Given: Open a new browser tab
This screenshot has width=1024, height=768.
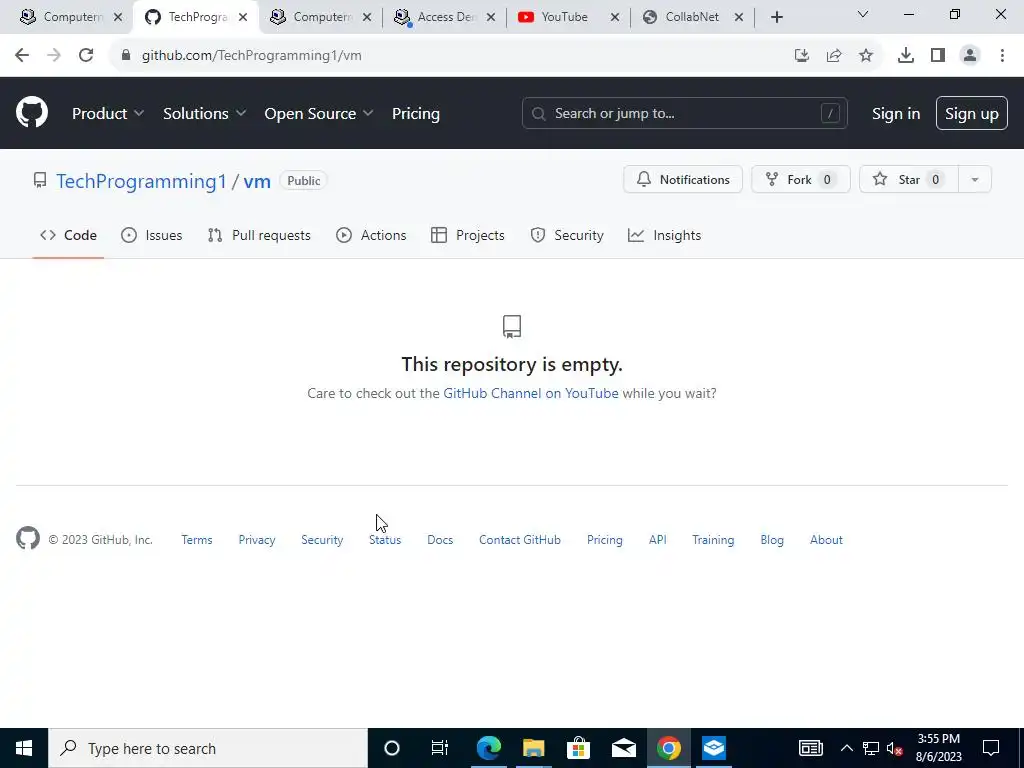Looking at the screenshot, I should (x=776, y=18).
